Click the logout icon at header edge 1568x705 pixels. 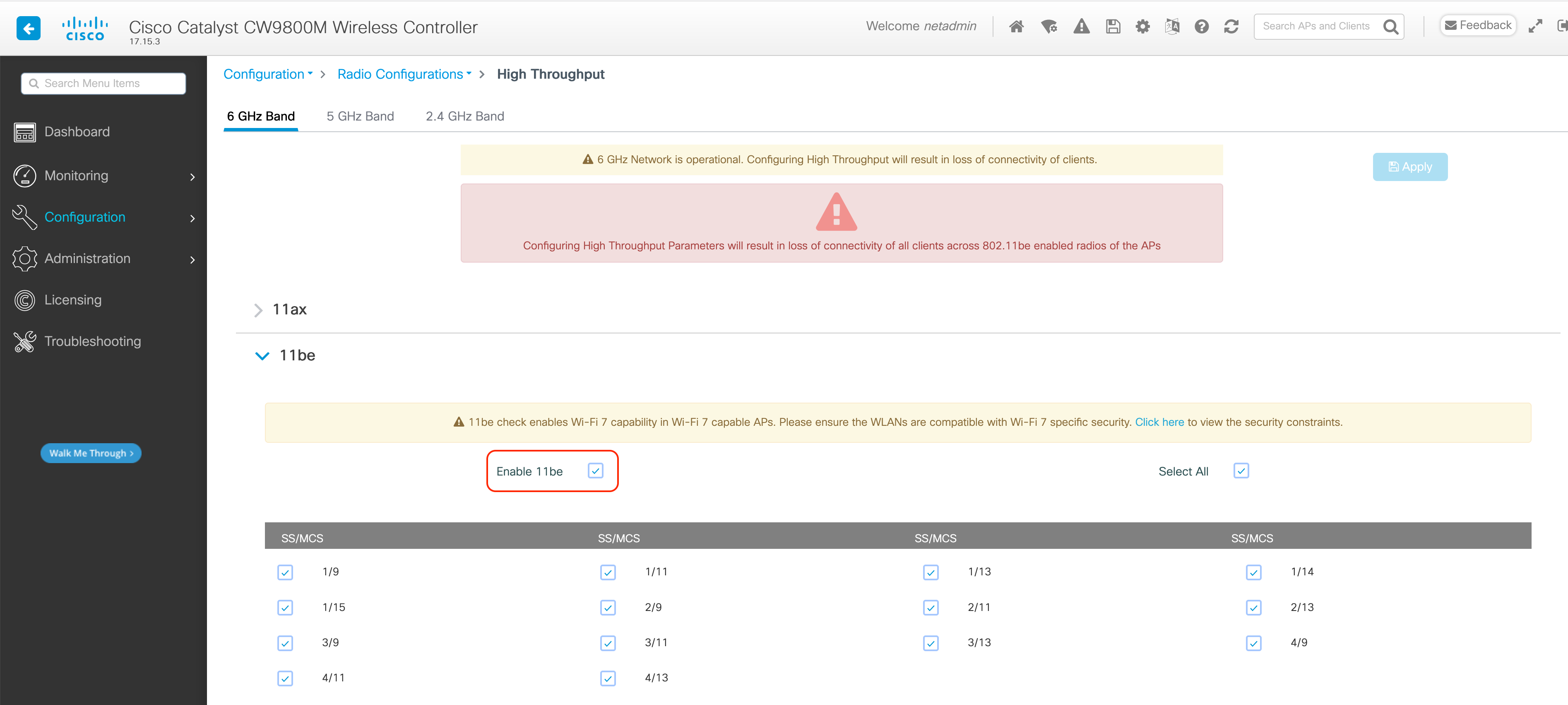(x=1563, y=26)
